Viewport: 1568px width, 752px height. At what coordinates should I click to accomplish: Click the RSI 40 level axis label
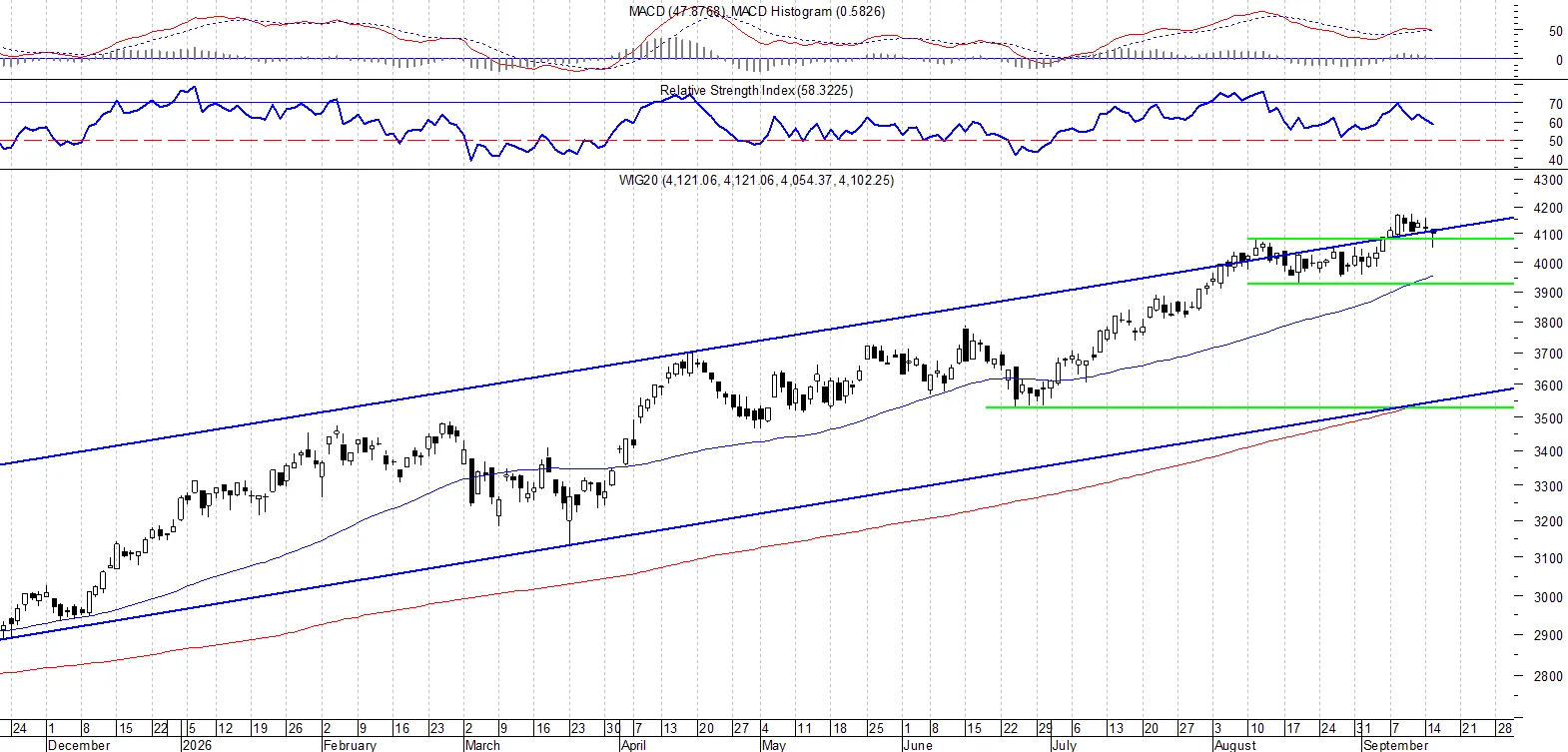click(1555, 160)
